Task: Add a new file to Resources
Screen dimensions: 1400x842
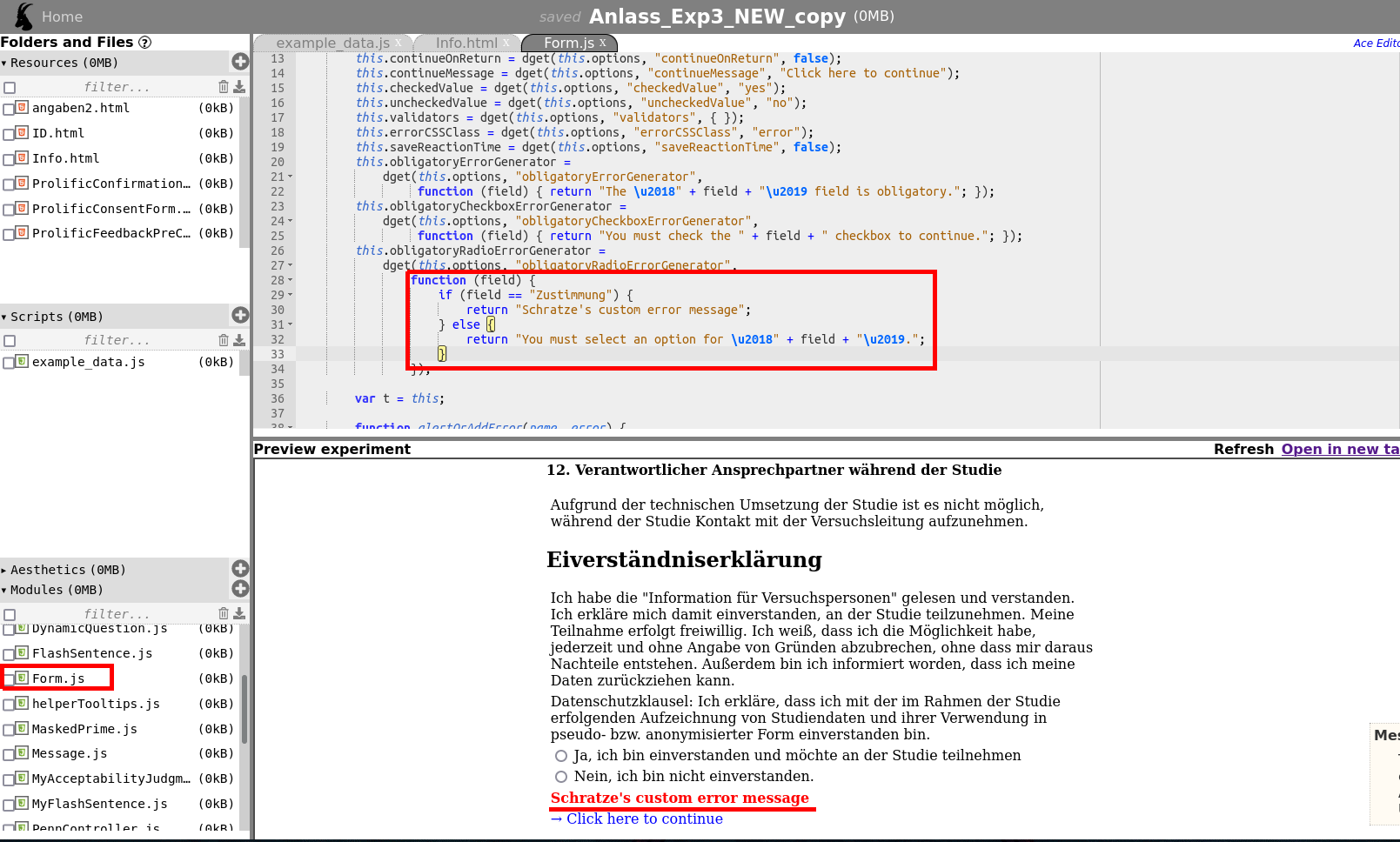Action: click(241, 62)
